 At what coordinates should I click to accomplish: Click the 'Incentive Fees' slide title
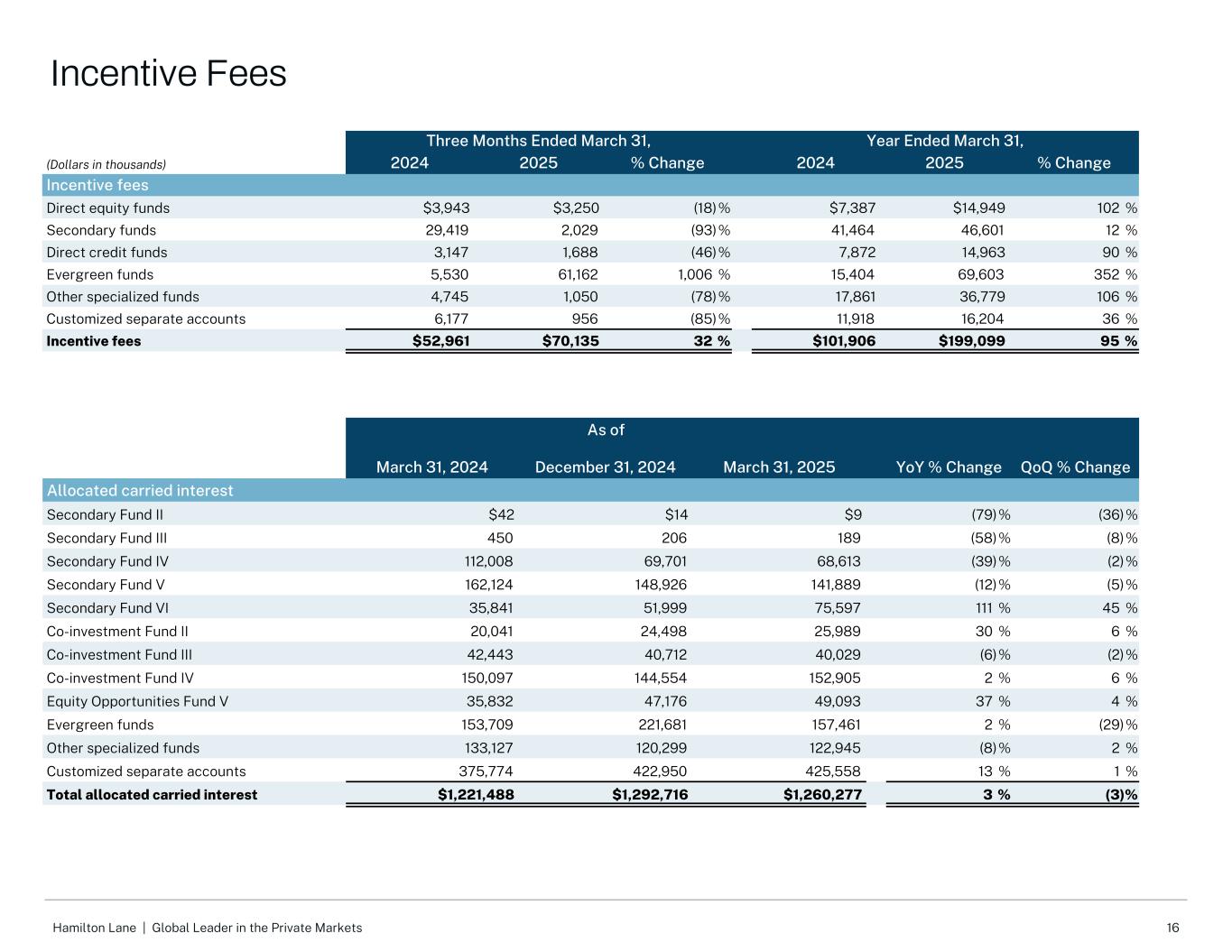[x=169, y=74]
